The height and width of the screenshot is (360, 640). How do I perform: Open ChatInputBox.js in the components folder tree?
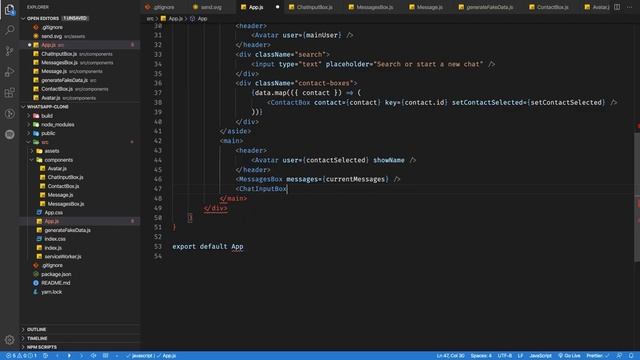pyautogui.click(x=65, y=178)
